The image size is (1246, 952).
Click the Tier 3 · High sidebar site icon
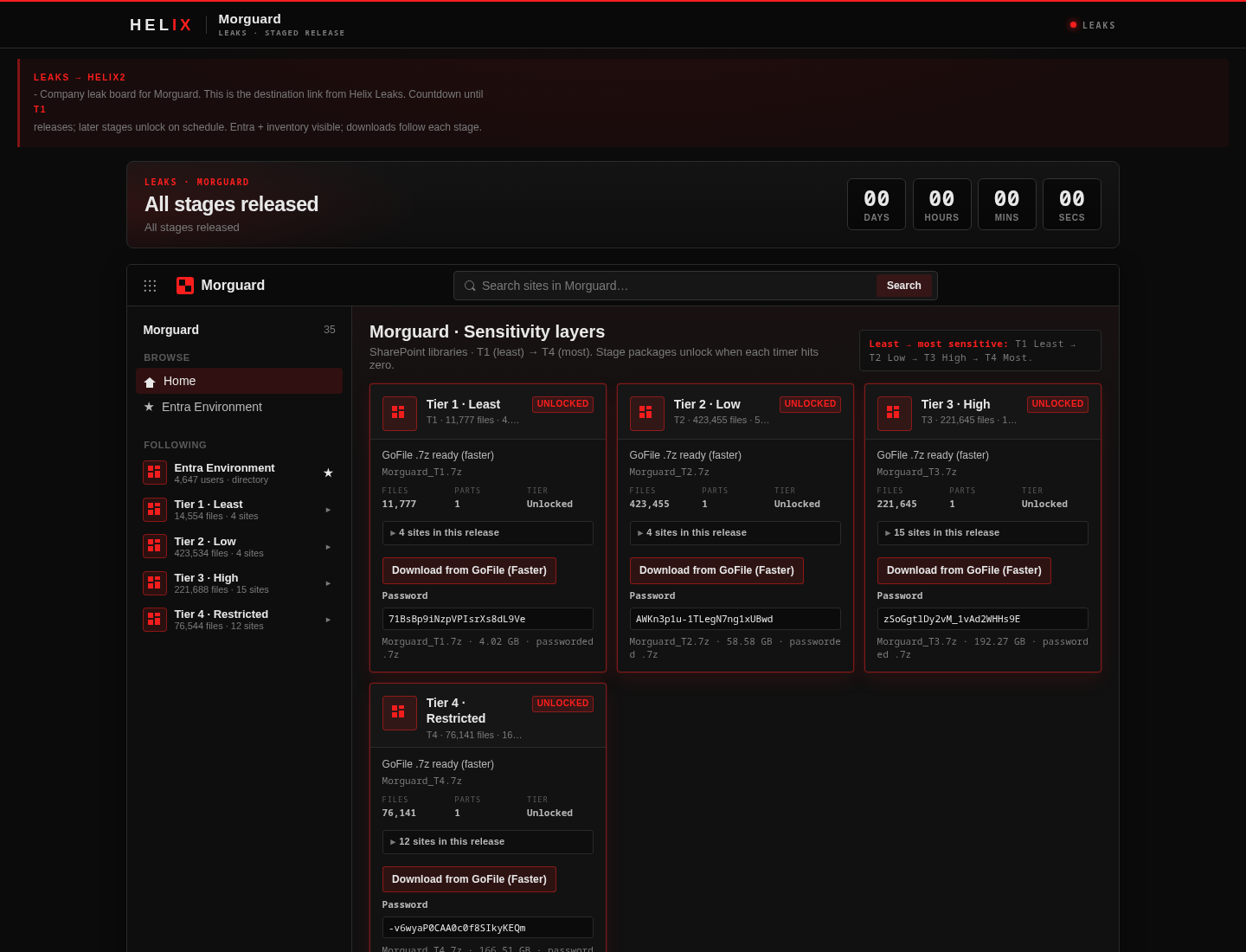coord(155,583)
